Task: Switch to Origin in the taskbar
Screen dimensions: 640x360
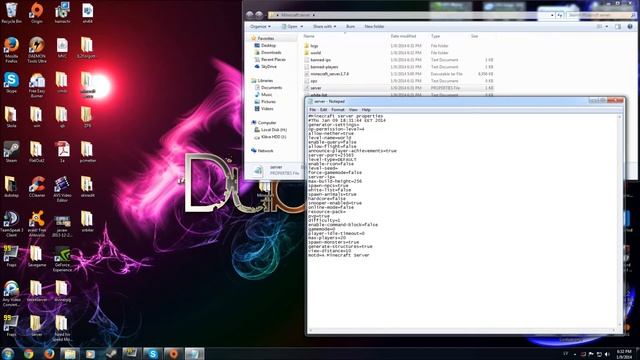Action: tap(173, 353)
